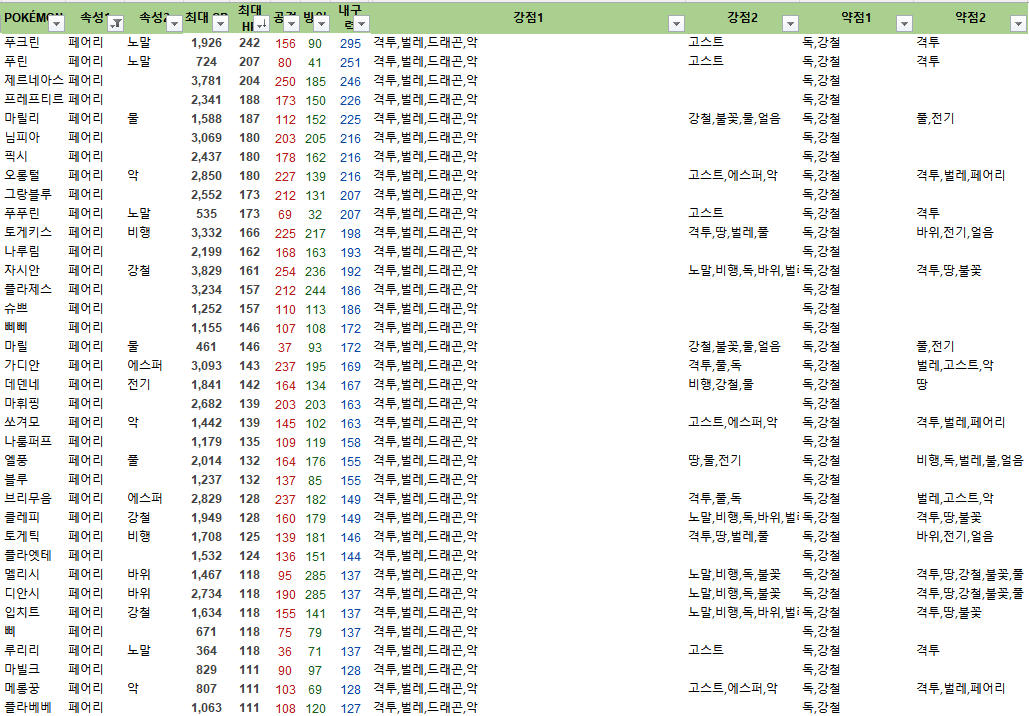Select the 풀 type cell for 엘풍
Screen dimensions: 1029x716
[x=133, y=460]
